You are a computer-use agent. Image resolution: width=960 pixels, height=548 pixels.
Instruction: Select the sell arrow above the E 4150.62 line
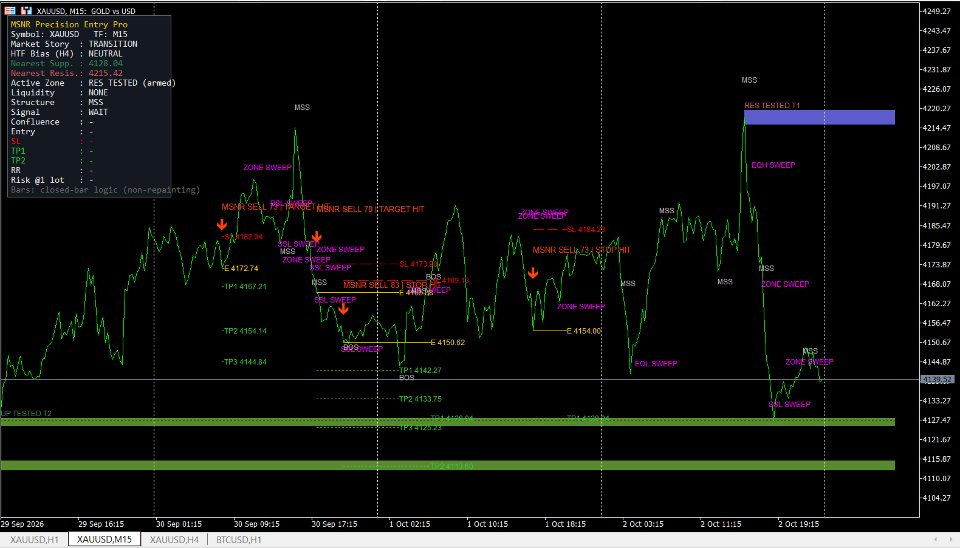click(x=343, y=309)
